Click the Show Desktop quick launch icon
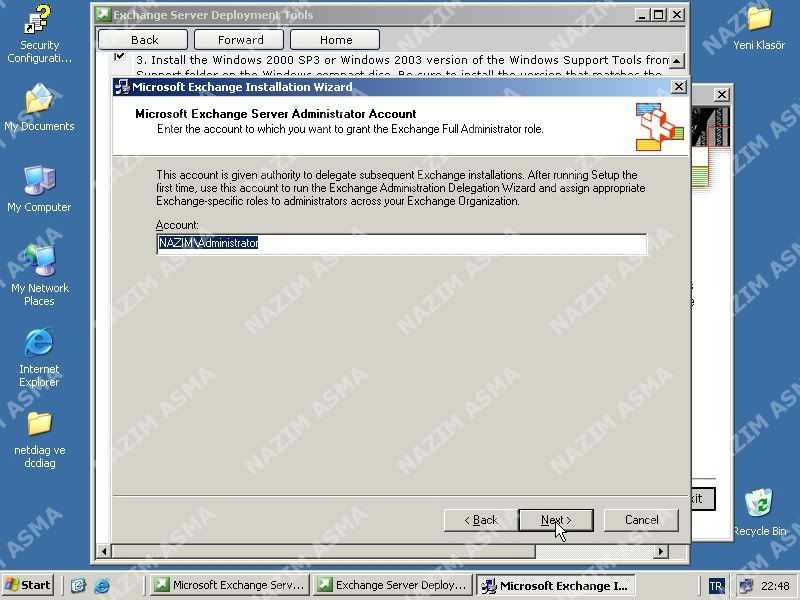Screen dimensions: 800x600 [78, 585]
